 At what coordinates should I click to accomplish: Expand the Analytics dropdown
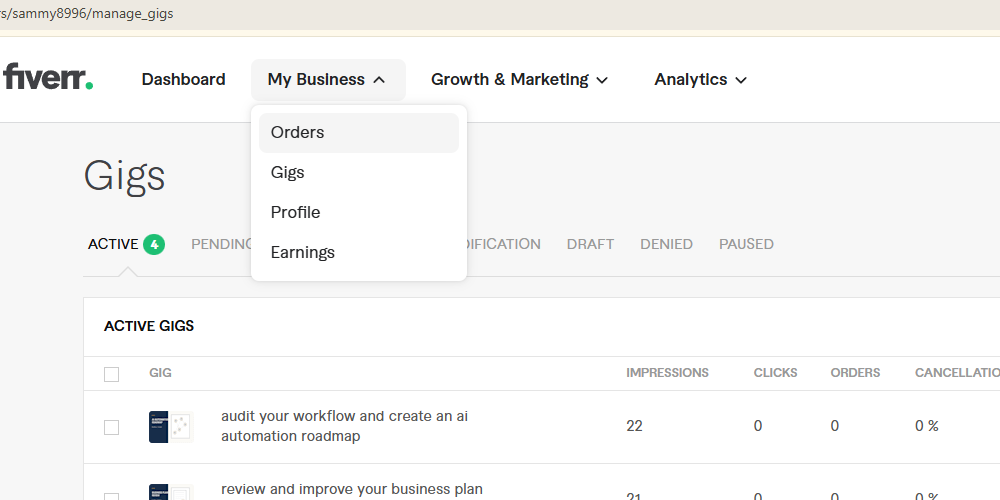tap(700, 80)
